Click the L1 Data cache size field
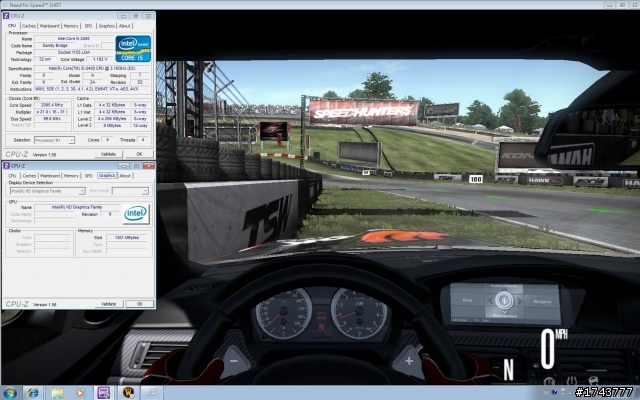This screenshot has height=400, width=640. pos(112,105)
